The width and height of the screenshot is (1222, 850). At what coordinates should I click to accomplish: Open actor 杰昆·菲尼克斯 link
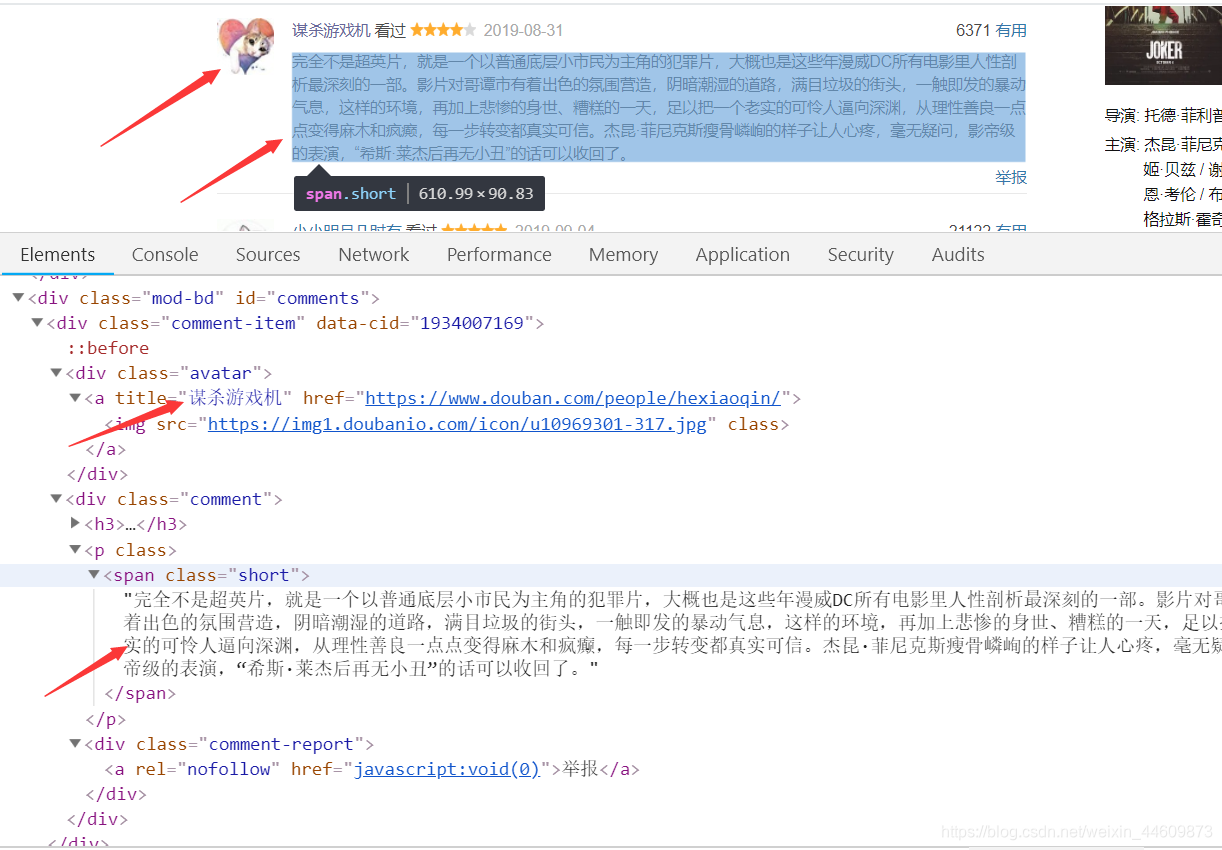tap(1183, 144)
